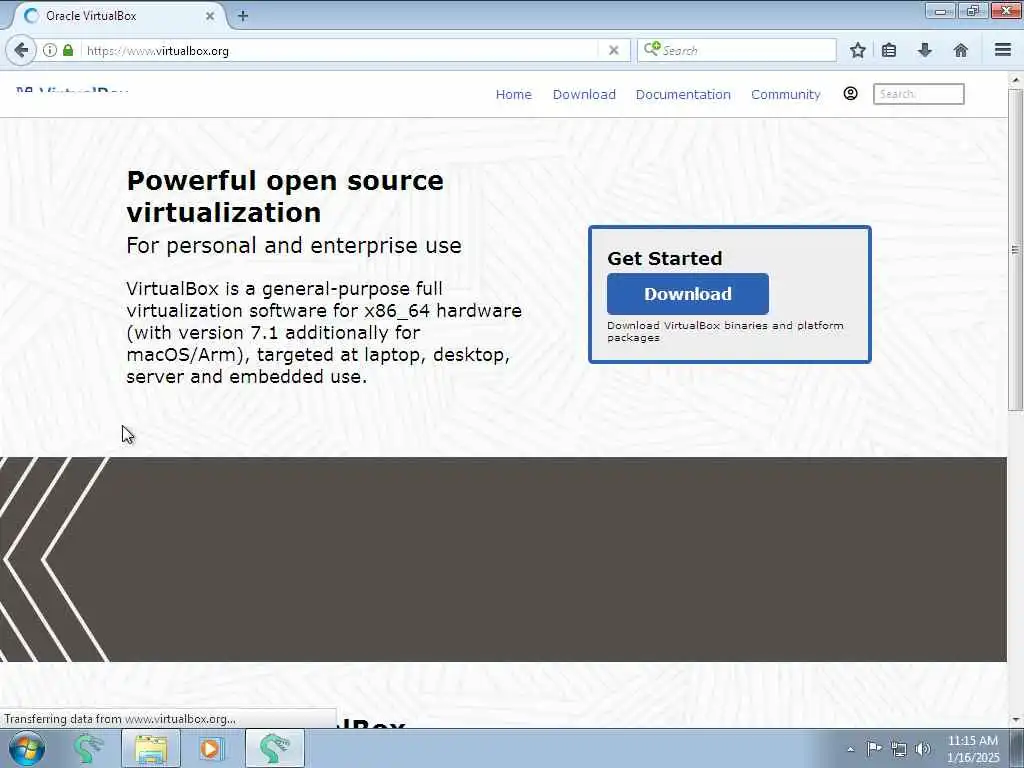
Task: Click the scrollbar up arrow
Action: [1015, 80]
